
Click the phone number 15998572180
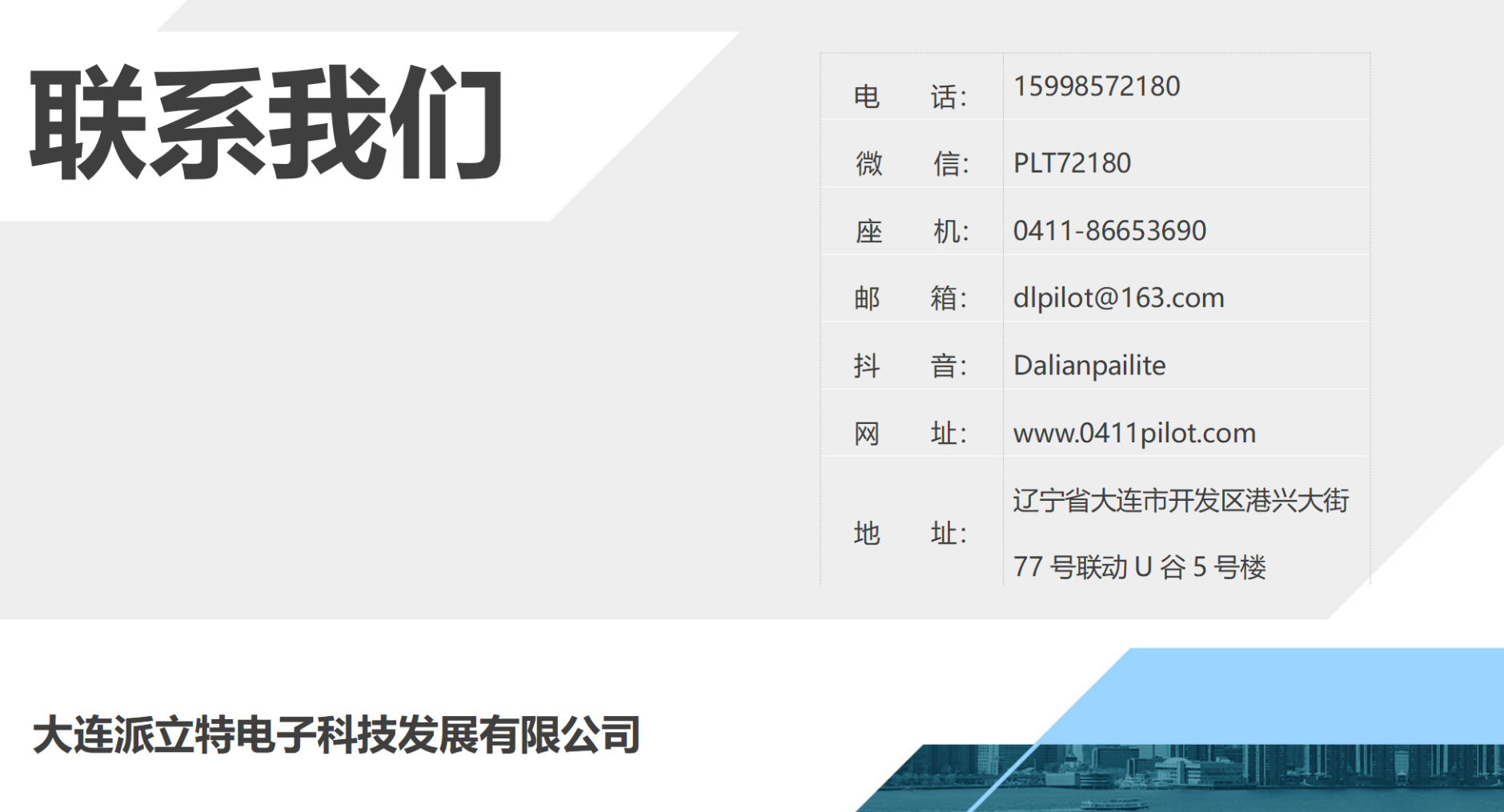click(1096, 86)
